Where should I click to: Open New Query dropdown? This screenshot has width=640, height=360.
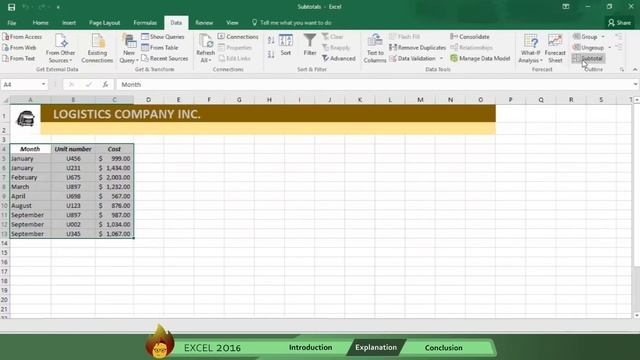129,48
